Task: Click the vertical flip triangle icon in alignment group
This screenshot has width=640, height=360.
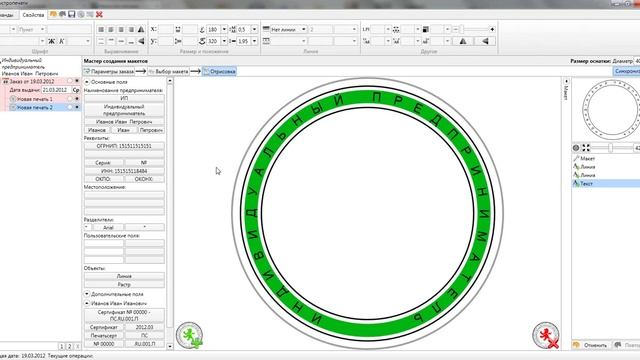Action: [x=141, y=41]
